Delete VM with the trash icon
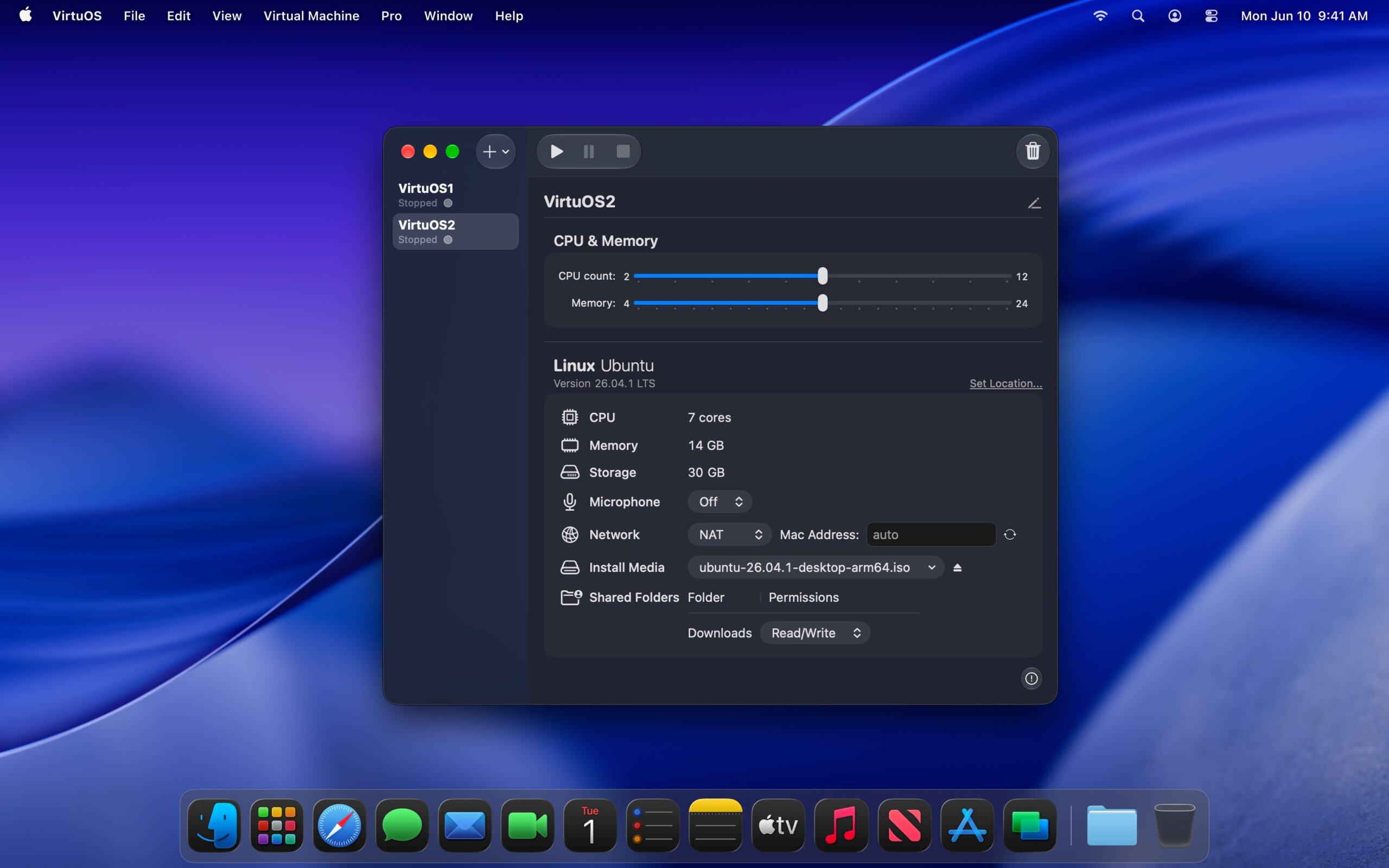Image resolution: width=1389 pixels, height=868 pixels. 1033,151
